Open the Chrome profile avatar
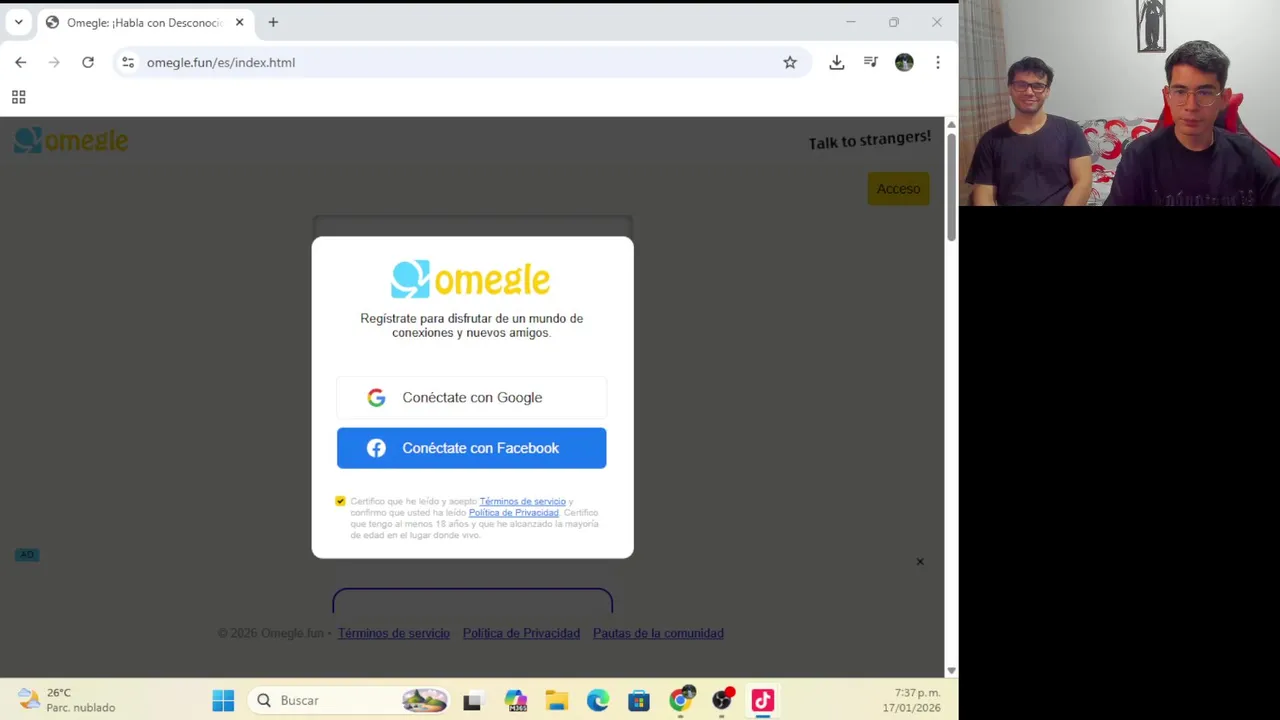1280x720 pixels. point(904,62)
